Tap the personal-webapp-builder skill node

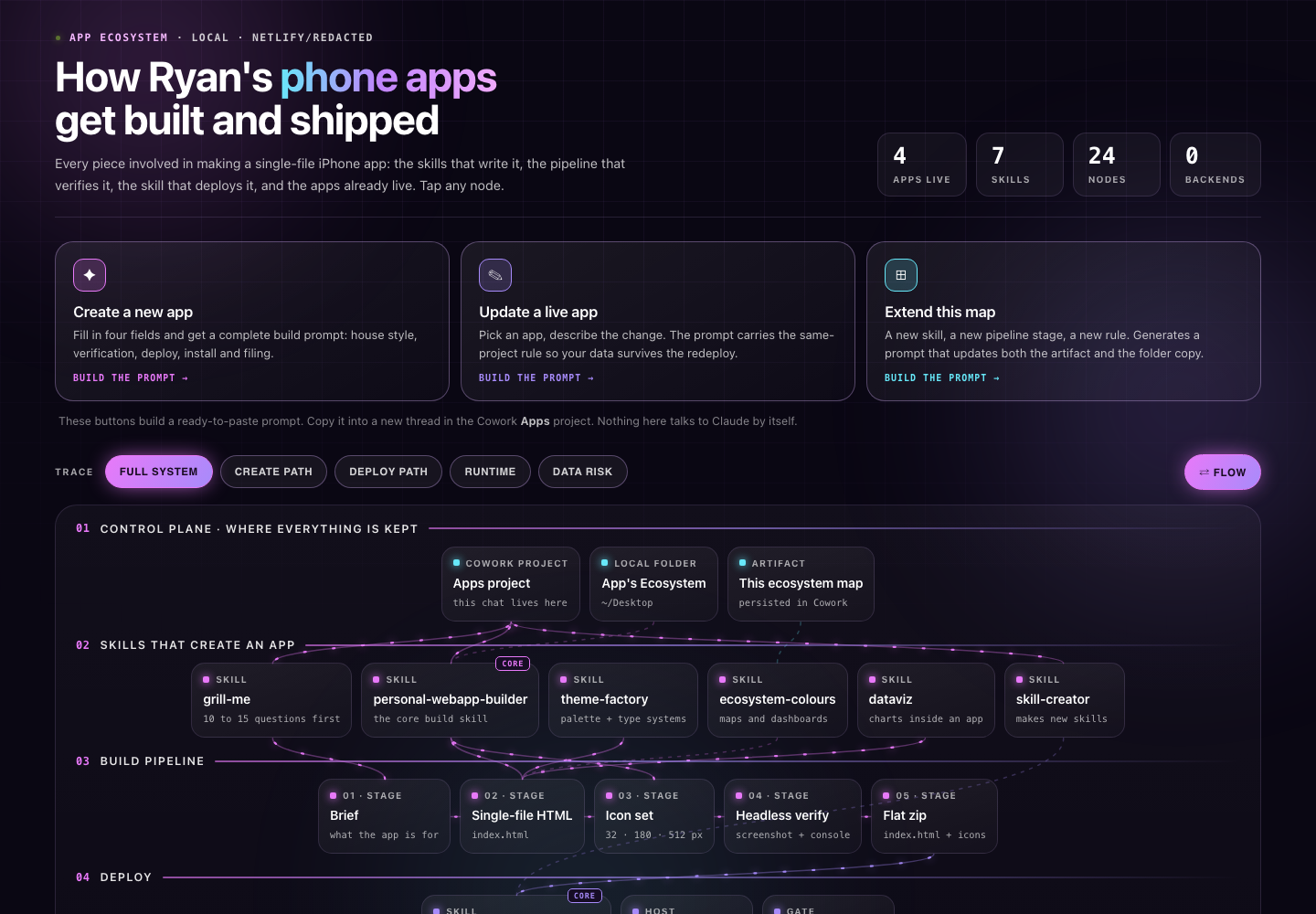451,700
